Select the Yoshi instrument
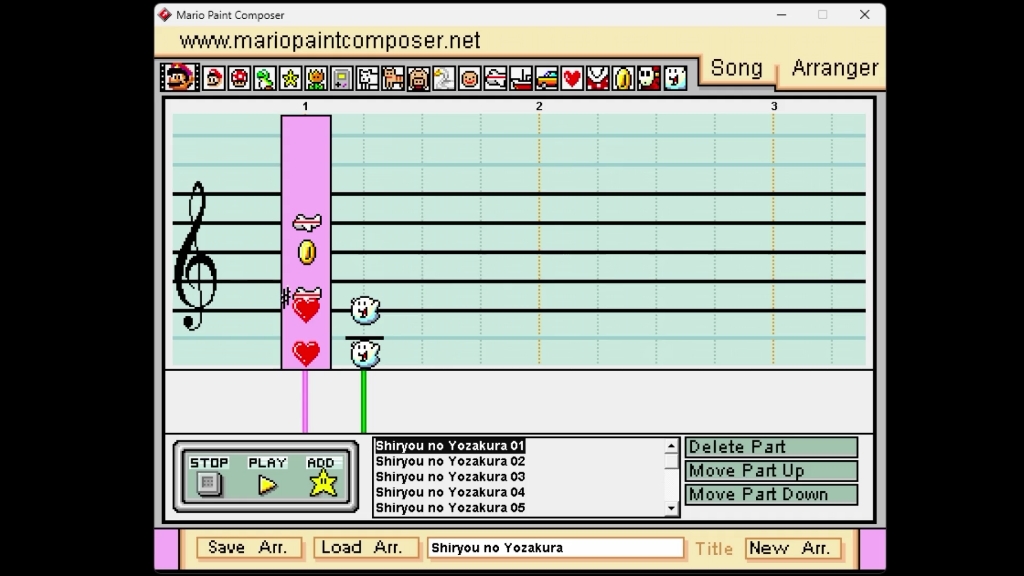This screenshot has width=1024, height=576. [264, 78]
